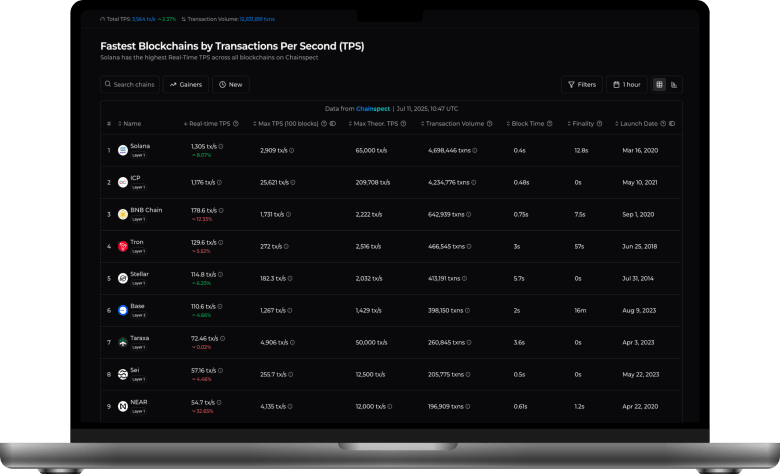Sort by Block Time column
Image resolution: width=780 pixels, height=474 pixels.
(x=526, y=124)
